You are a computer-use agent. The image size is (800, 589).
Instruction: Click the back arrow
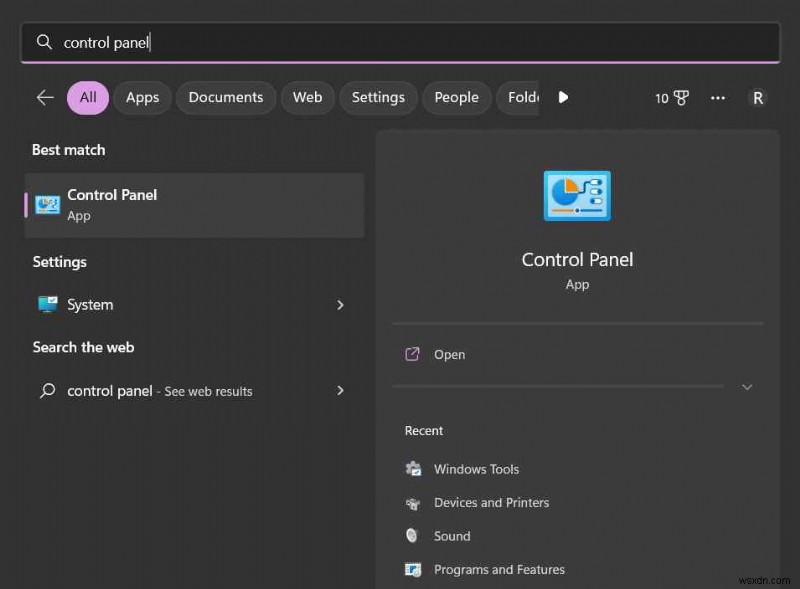click(44, 97)
